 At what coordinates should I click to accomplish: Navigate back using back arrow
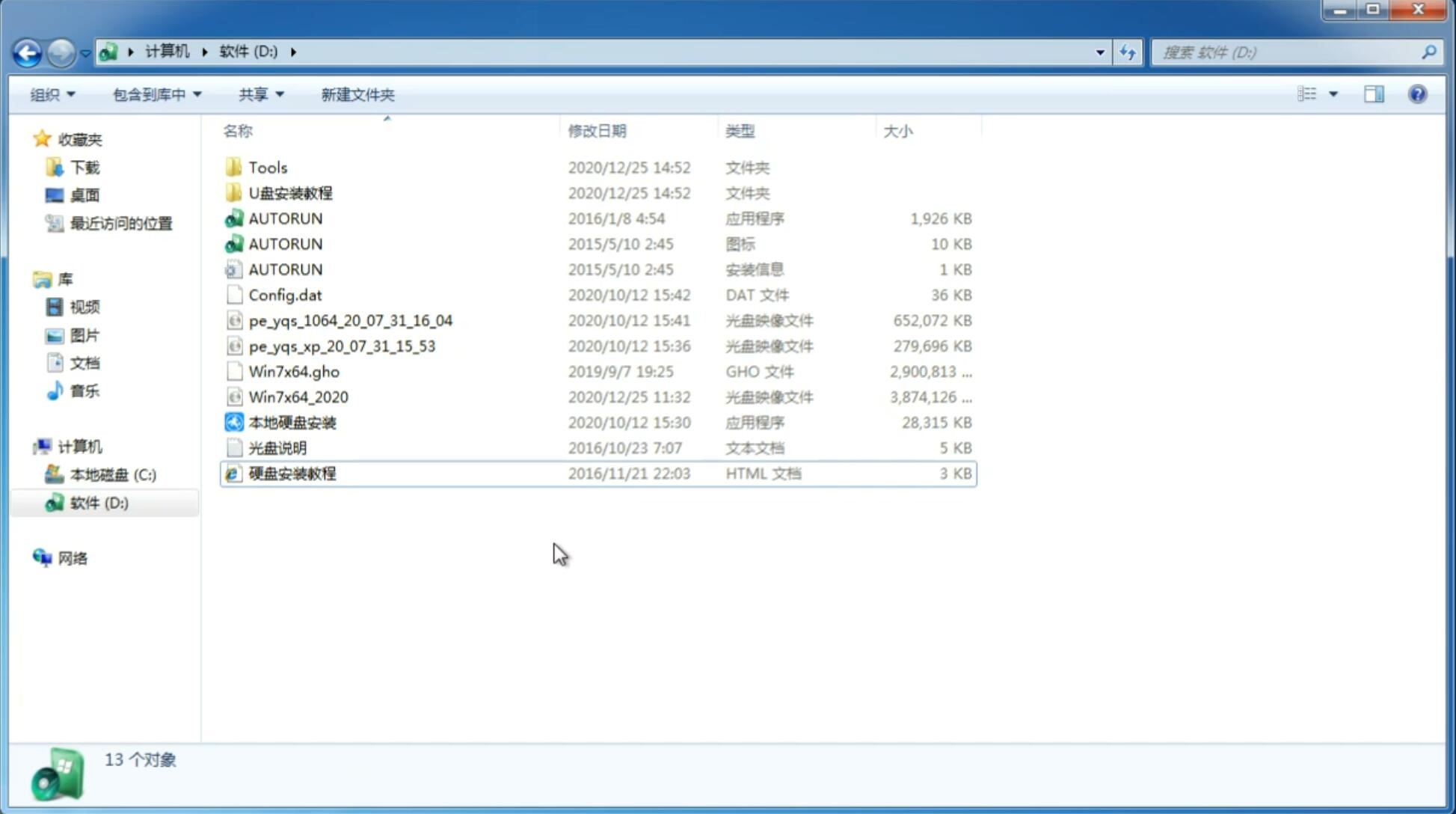pyautogui.click(x=27, y=51)
